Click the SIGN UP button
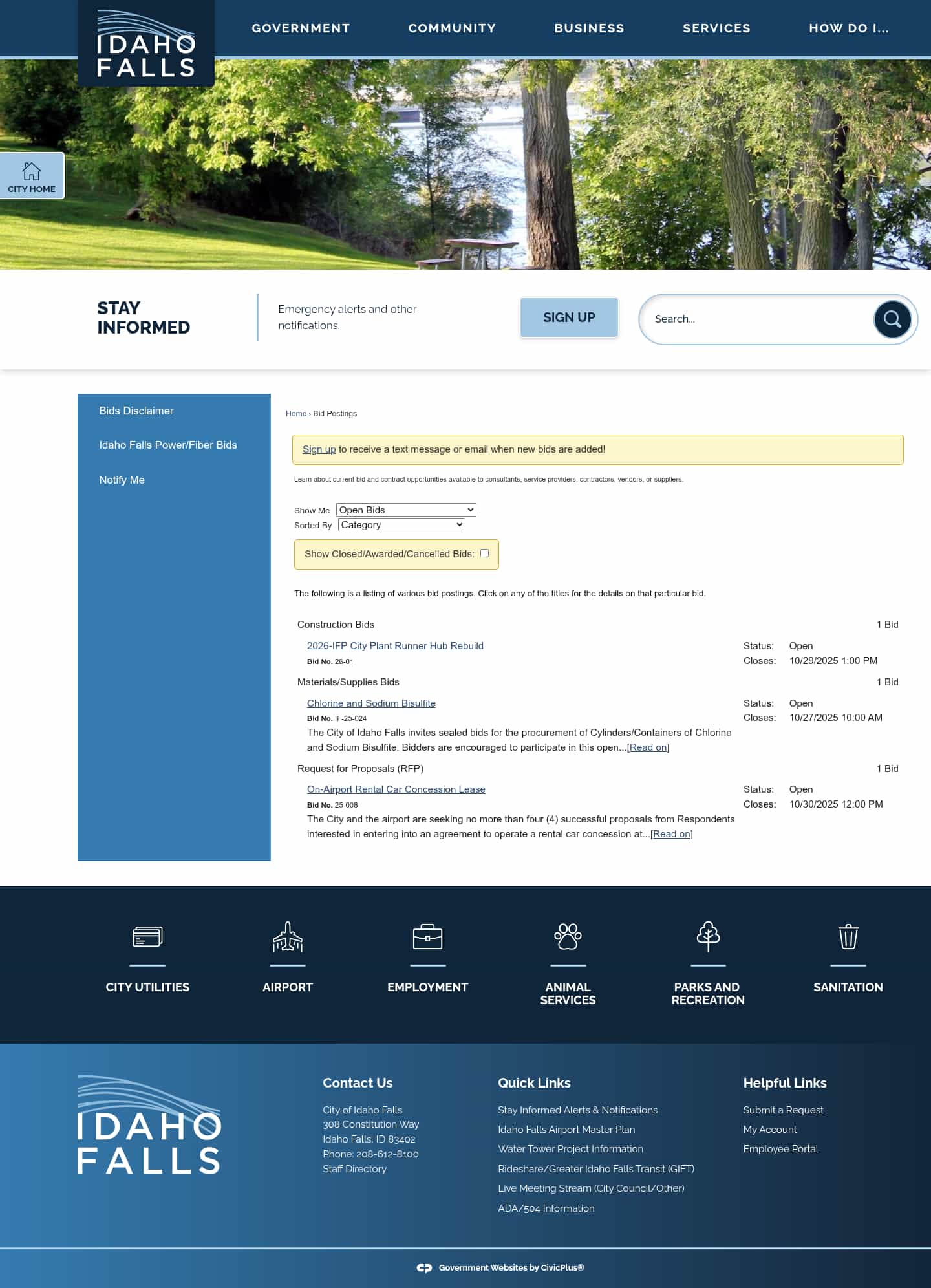This screenshot has width=931, height=1288. 569,317
